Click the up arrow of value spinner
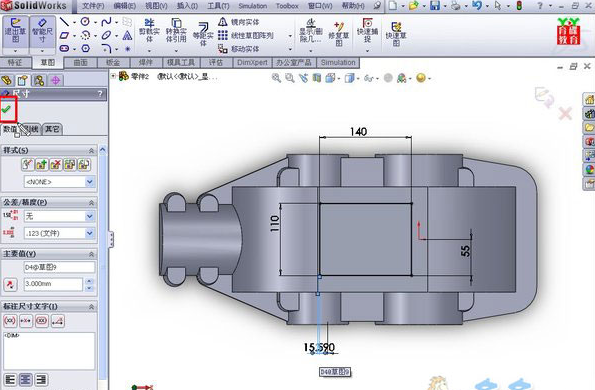 pos(90,281)
